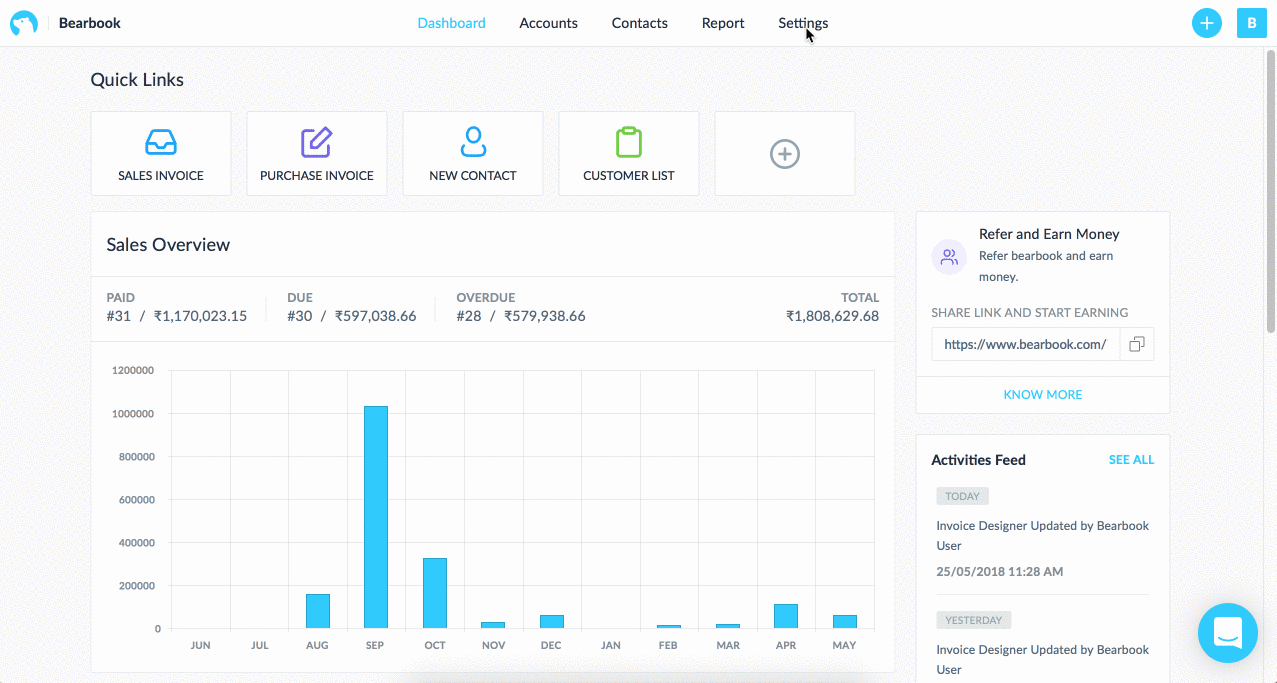Click the due amount ₹597,038.66
Image resolution: width=1277 pixels, height=683 pixels.
[x=376, y=316]
